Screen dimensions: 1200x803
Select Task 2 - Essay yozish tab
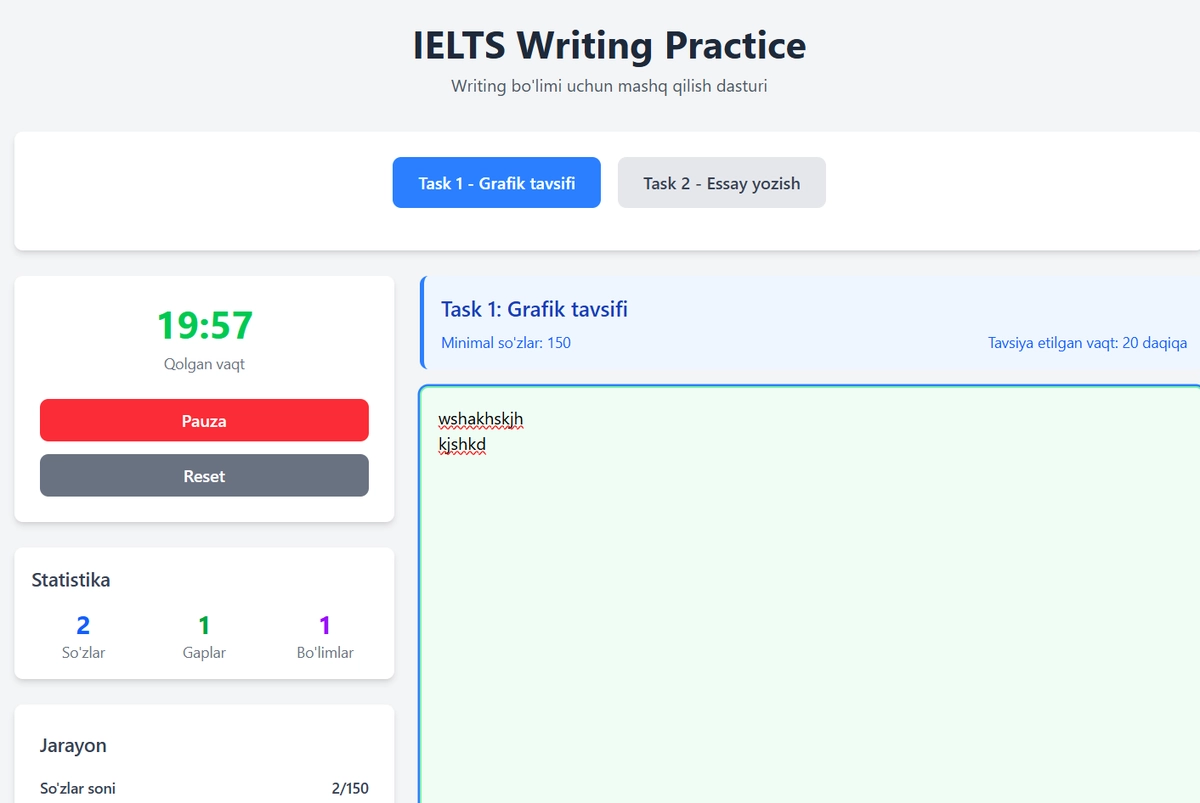point(722,183)
